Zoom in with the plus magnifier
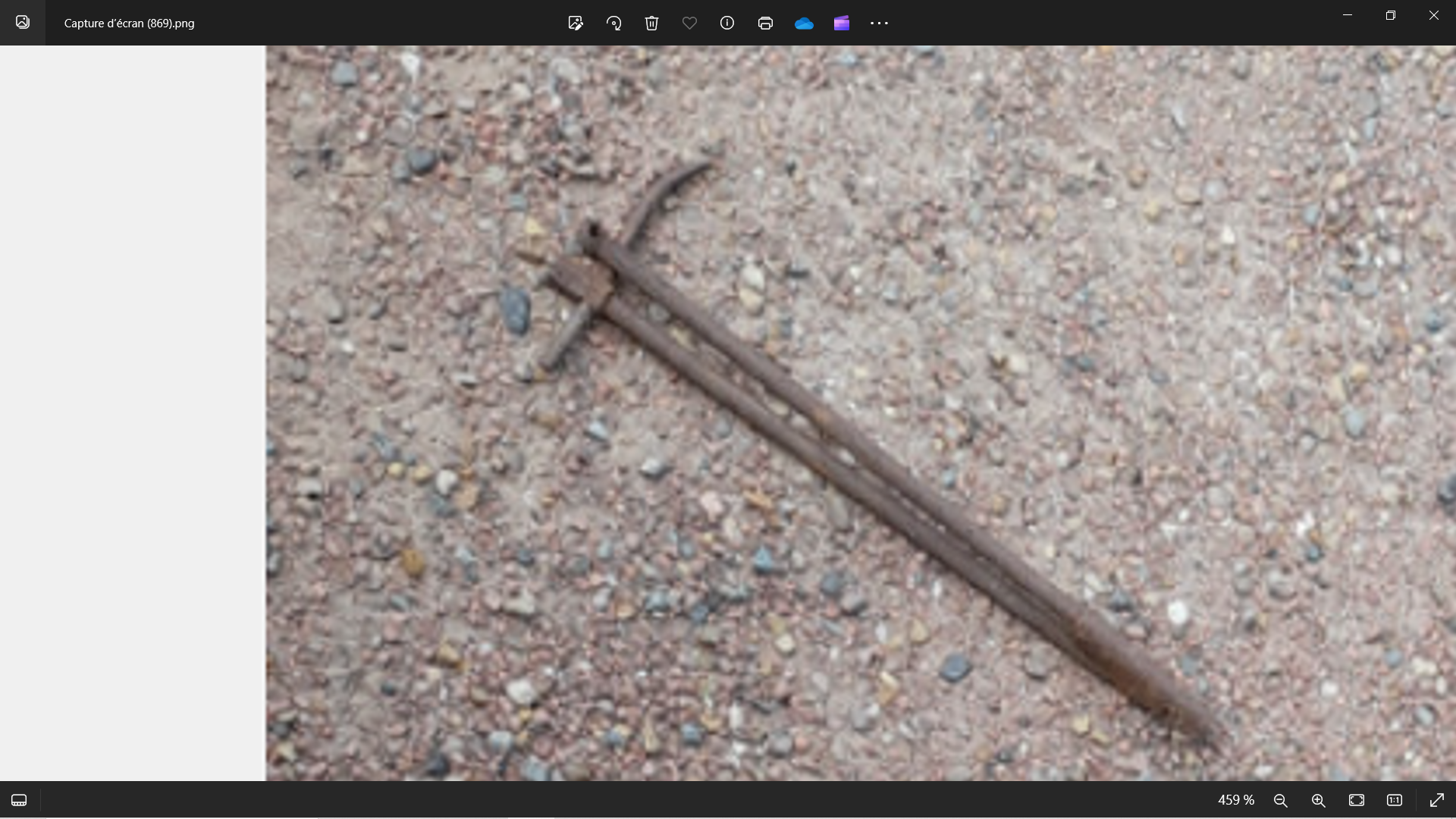The height and width of the screenshot is (819, 1456). (1318, 800)
